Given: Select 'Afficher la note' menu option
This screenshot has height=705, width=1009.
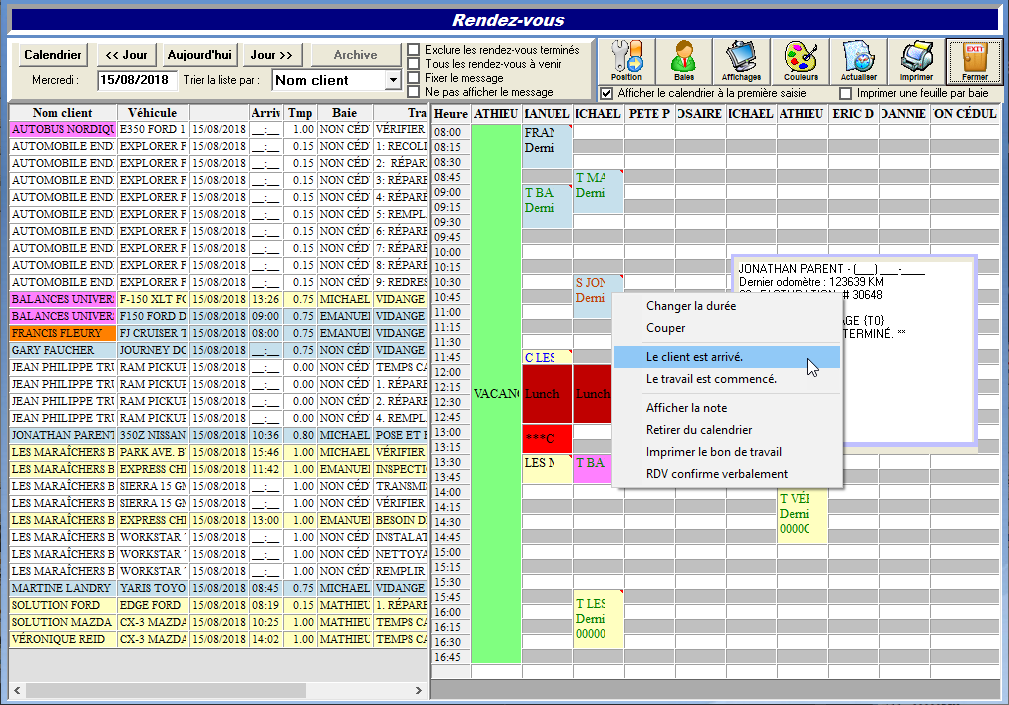Looking at the screenshot, I should 727,408.
